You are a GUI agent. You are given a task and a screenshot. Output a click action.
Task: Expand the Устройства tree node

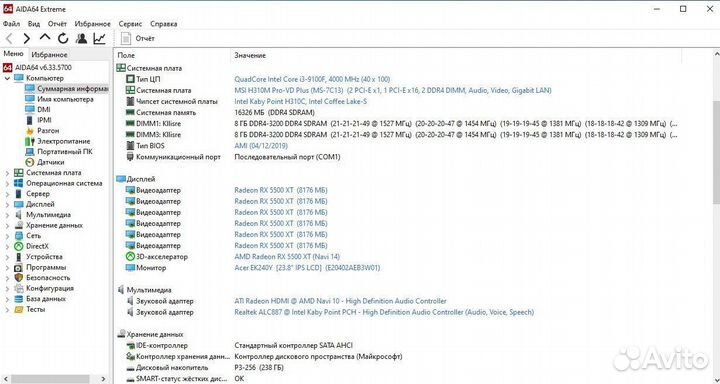[x=7, y=257]
